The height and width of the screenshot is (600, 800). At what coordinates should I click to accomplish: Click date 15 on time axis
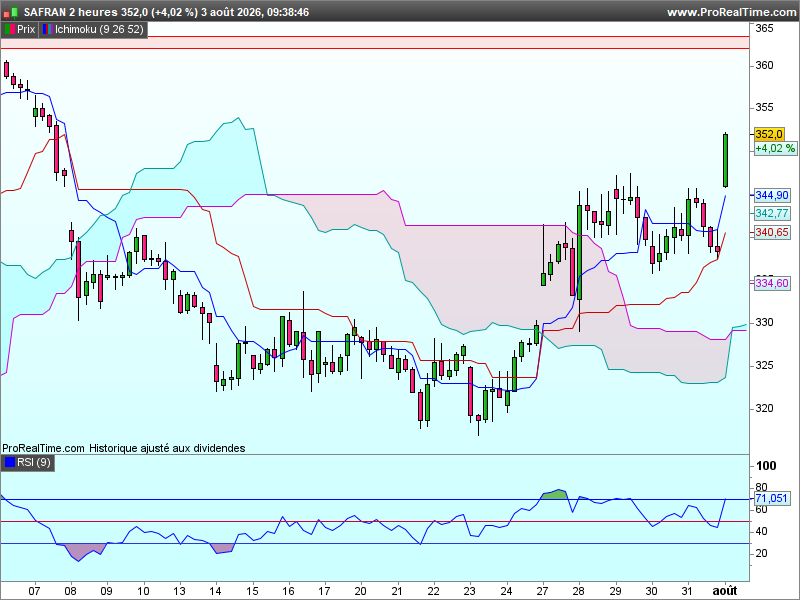pos(252,591)
